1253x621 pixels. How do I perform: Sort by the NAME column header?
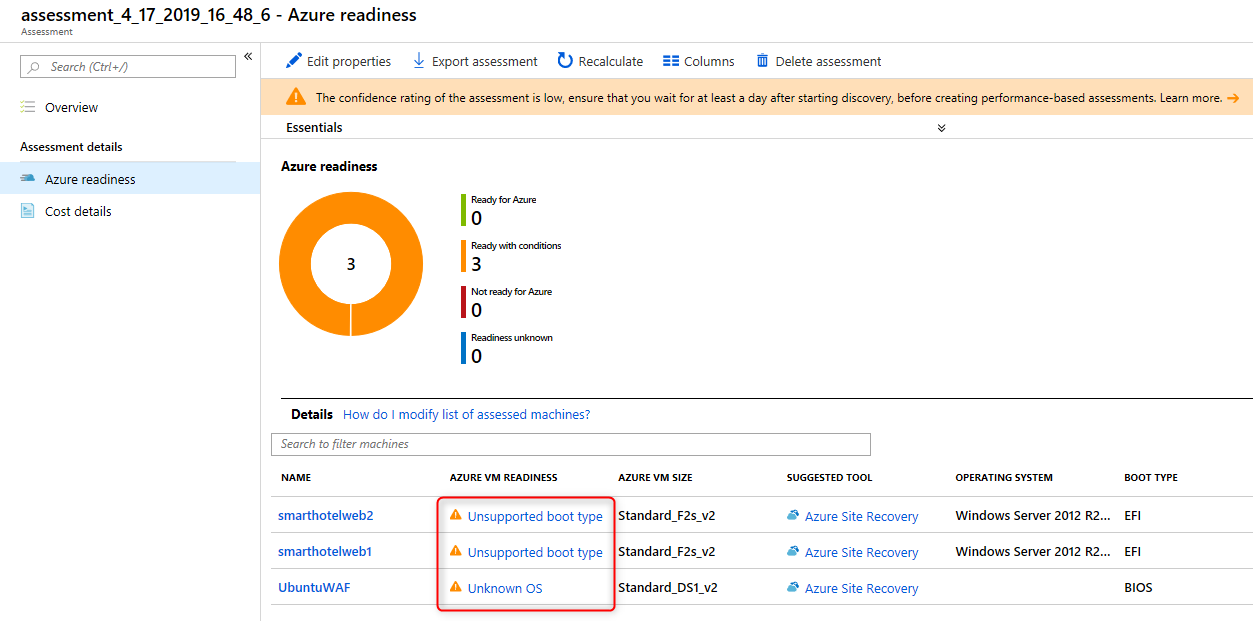296,478
